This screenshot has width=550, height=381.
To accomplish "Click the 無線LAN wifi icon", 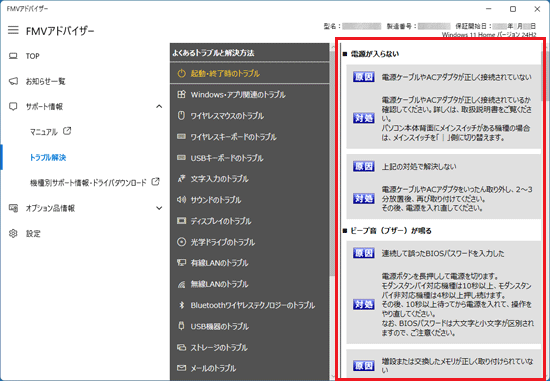I will (x=181, y=284).
